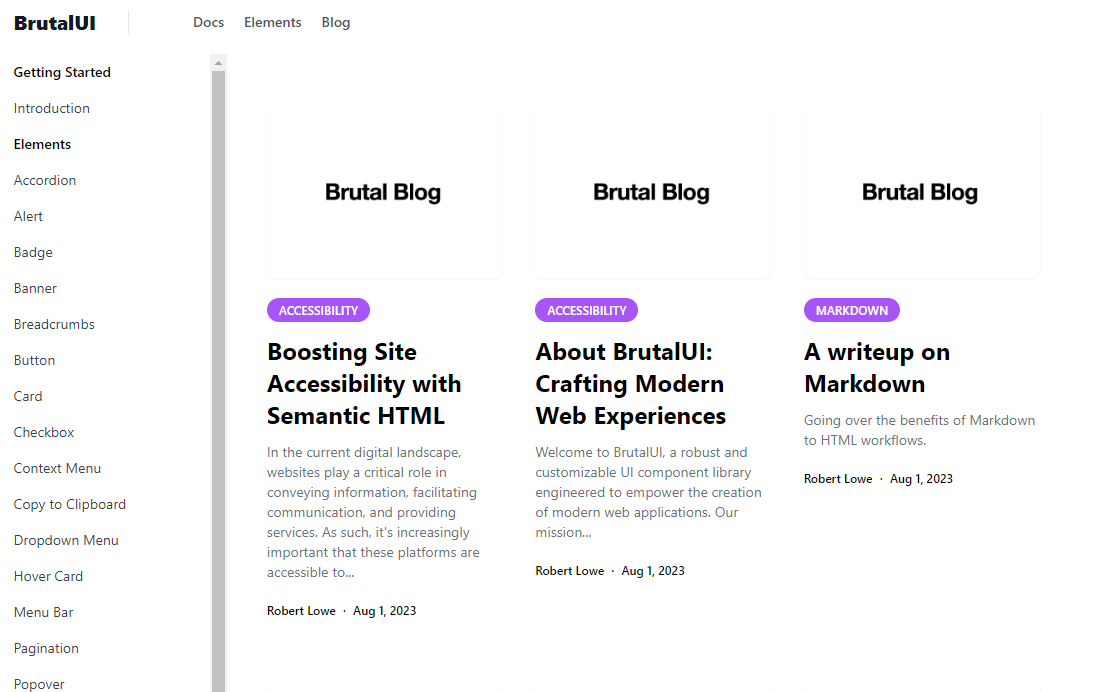The width and height of the screenshot is (1104, 692).
Task: Go to Dropdown Menu in sidebar
Action: [66, 540]
